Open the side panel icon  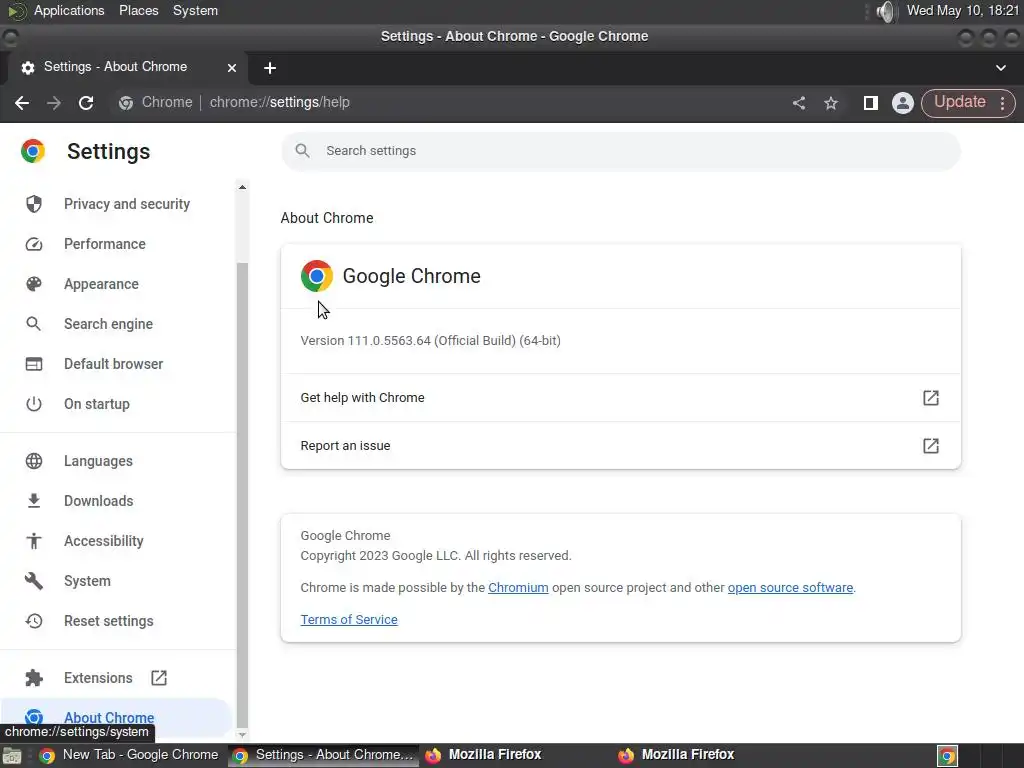tap(870, 103)
